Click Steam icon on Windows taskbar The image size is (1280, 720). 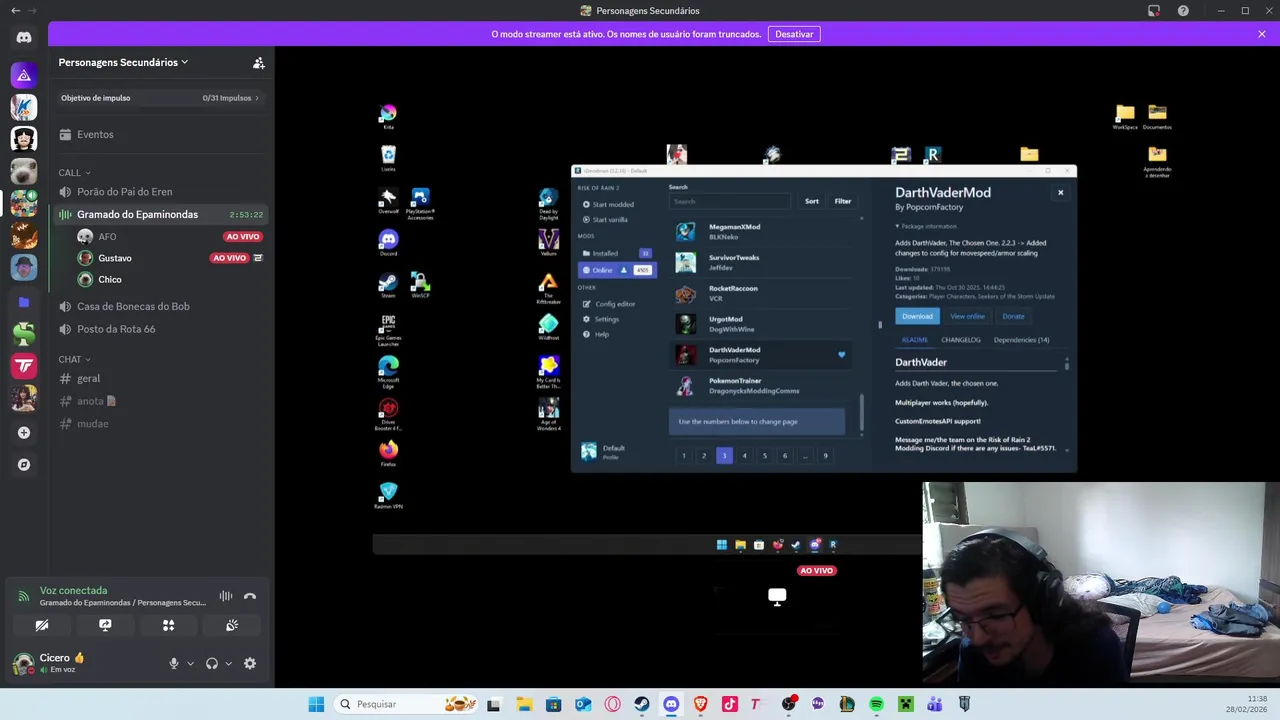click(x=642, y=704)
